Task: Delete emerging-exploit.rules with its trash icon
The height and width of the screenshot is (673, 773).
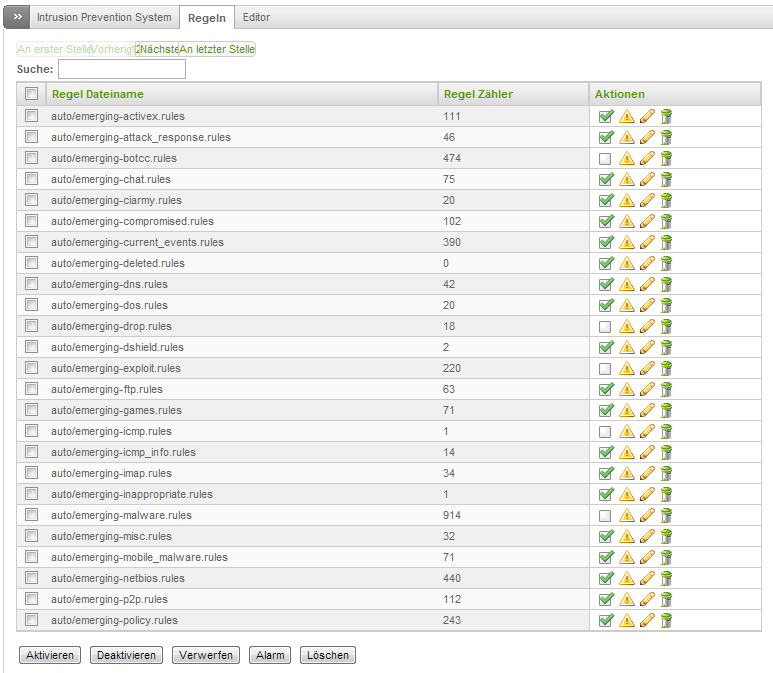Action: click(666, 368)
